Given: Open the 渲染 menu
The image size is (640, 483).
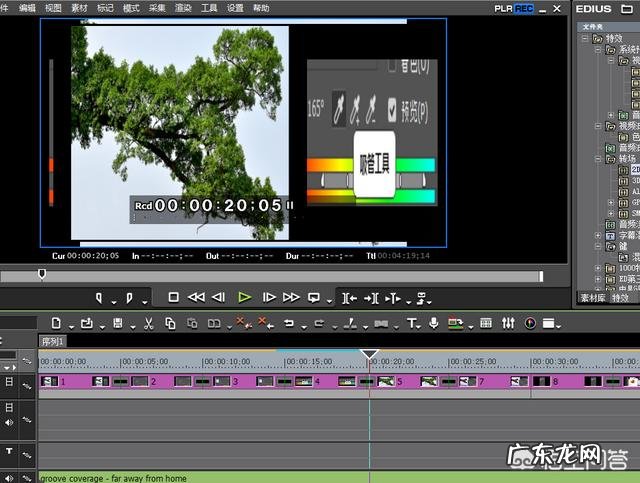Looking at the screenshot, I should point(183,8).
